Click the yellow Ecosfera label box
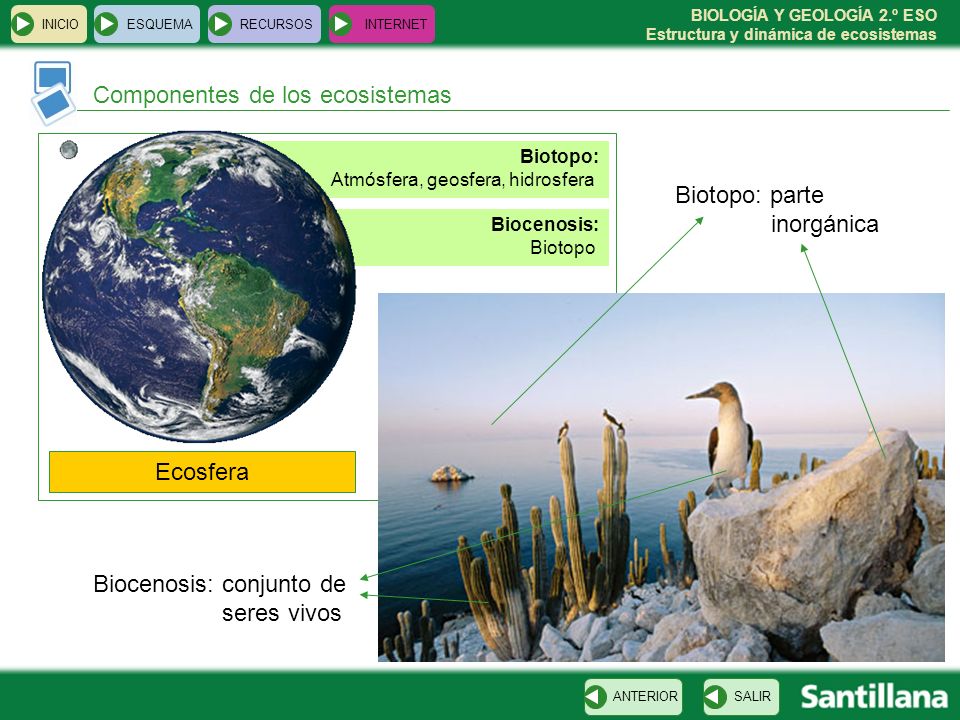Screen dimensions: 960x720 (202, 472)
